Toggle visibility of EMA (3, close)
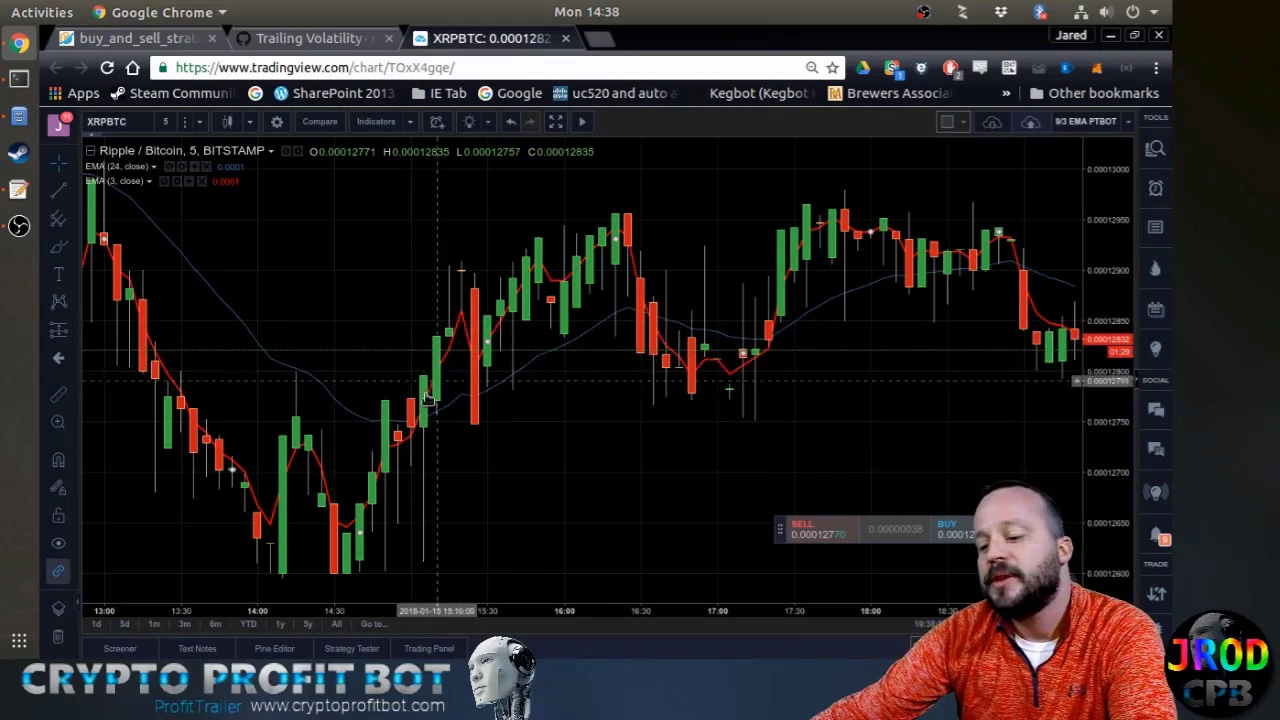Viewport: 1280px width, 720px height. point(166,182)
